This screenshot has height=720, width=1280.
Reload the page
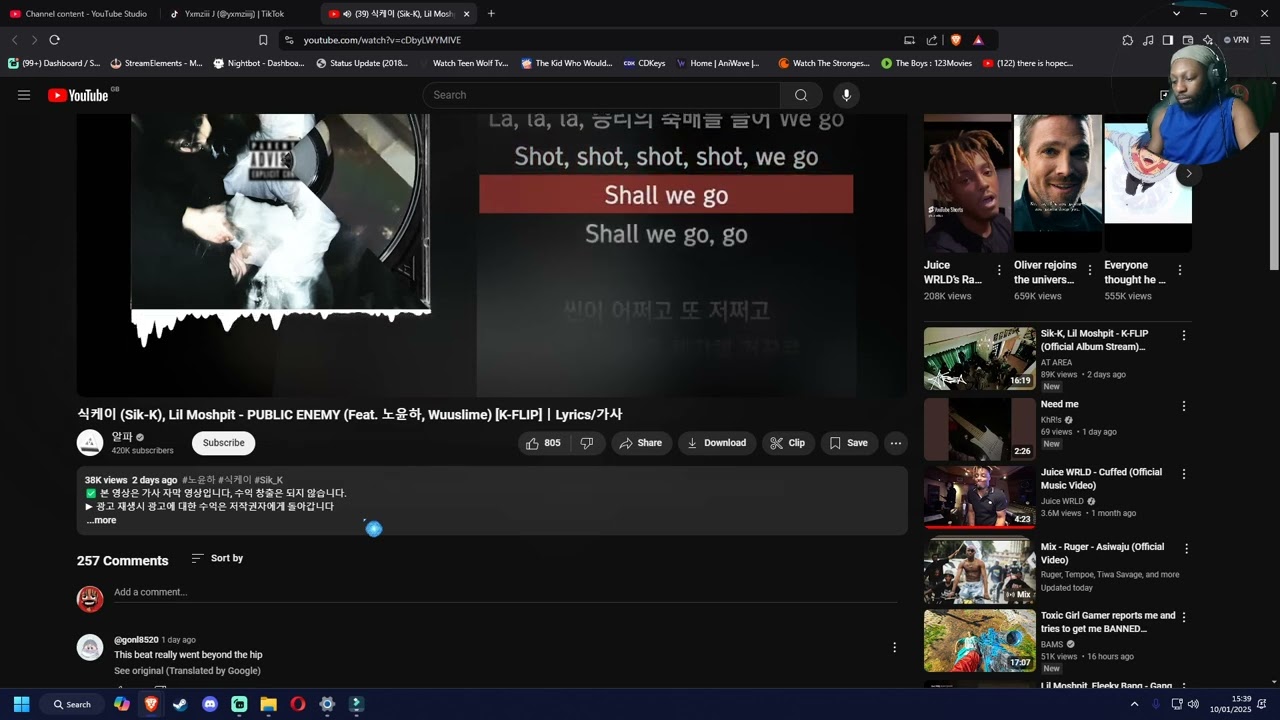pyautogui.click(x=54, y=40)
